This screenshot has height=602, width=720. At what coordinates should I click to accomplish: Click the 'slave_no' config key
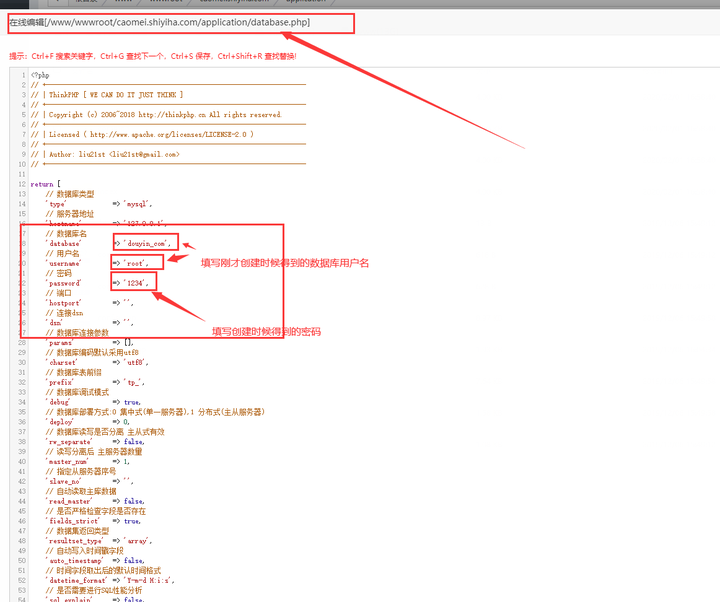click(63, 482)
